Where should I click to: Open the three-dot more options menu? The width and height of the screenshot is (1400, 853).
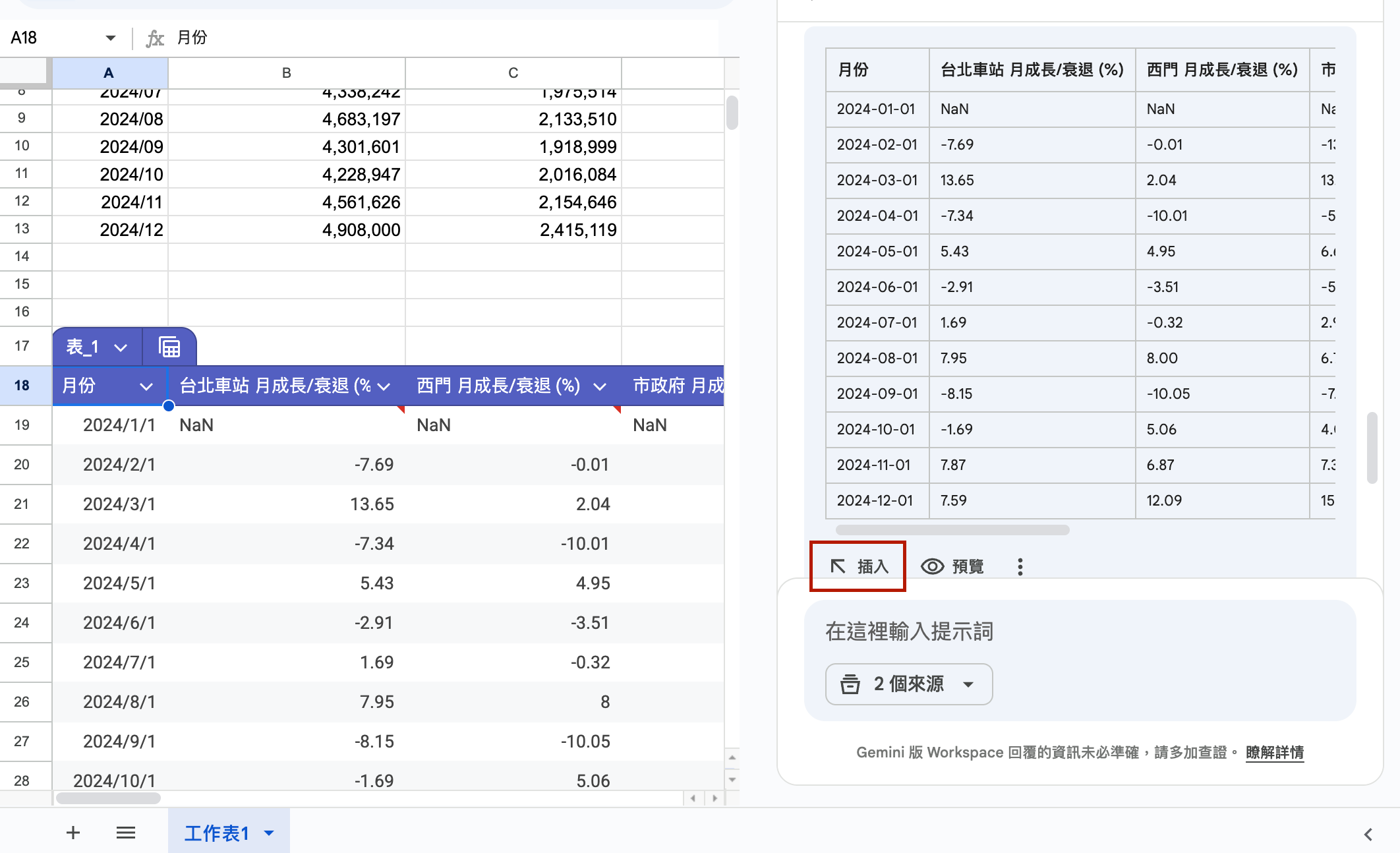point(1020,567)
